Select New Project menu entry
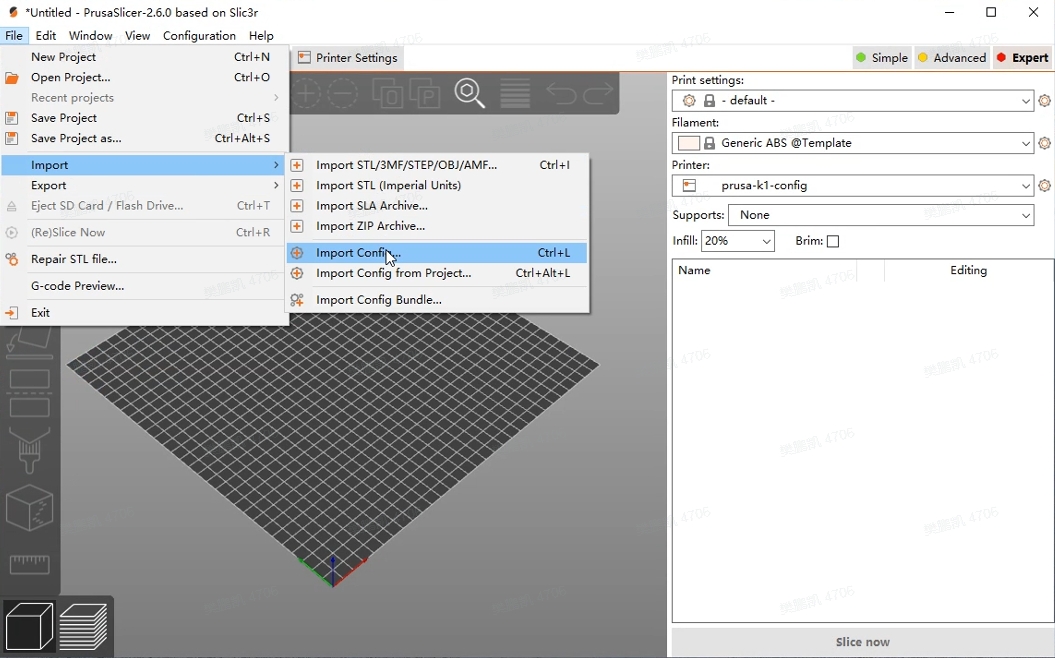The width and height of the screenshot is (1055, 658). [x=143, y=57]
